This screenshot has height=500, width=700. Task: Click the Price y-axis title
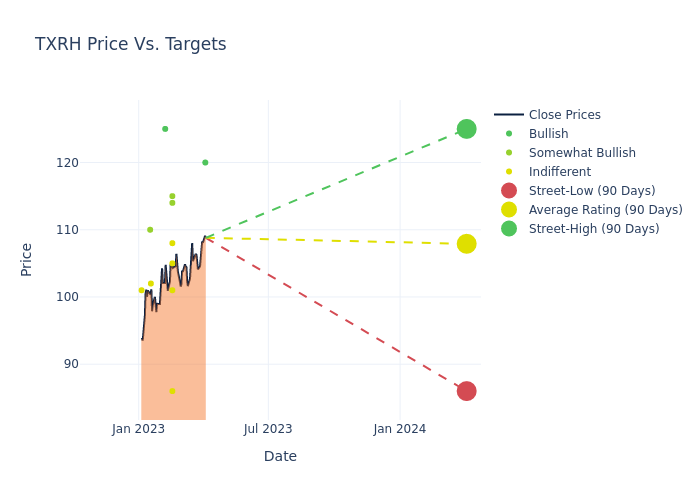pyautogui.click(x=27, y=259)
